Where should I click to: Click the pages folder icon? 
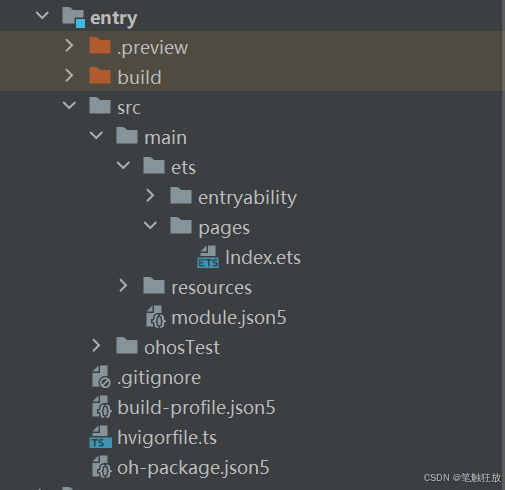(x=181, y=225)
